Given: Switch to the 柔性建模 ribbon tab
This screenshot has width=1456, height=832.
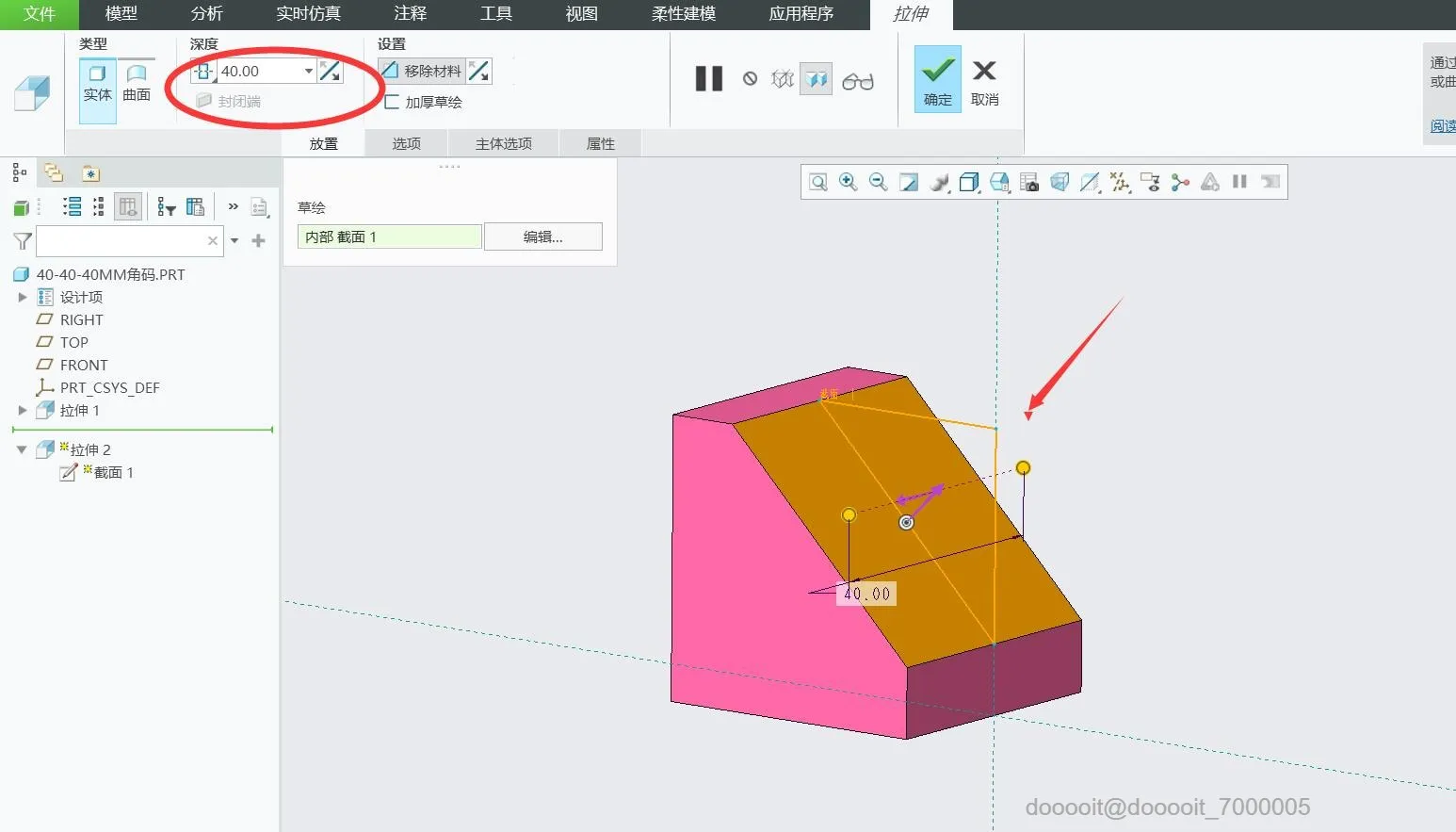Looking at the screenshot, I should click(x=684, y=14).
